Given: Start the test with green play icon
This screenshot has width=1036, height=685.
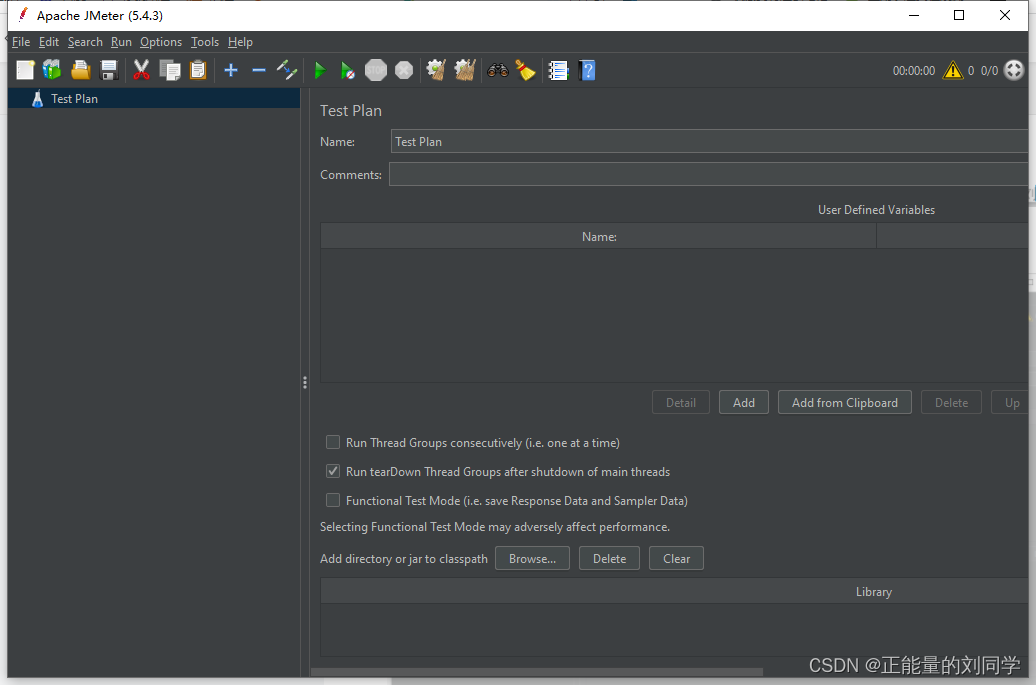Looking at the screenshot, I should [x=320, y=70].
